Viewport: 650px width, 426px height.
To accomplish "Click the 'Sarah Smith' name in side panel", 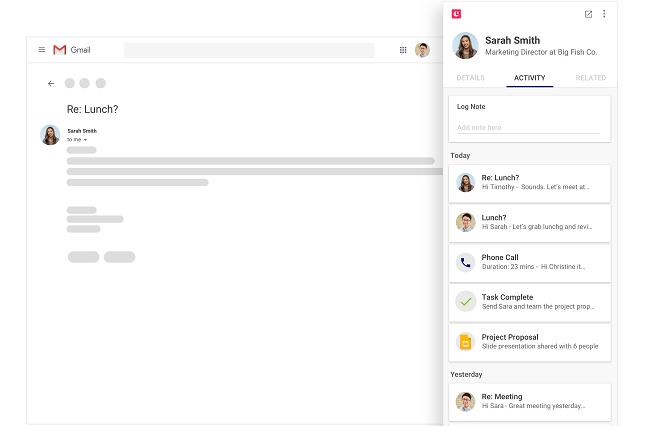I will pyautogui.click(x=512, y=40).
